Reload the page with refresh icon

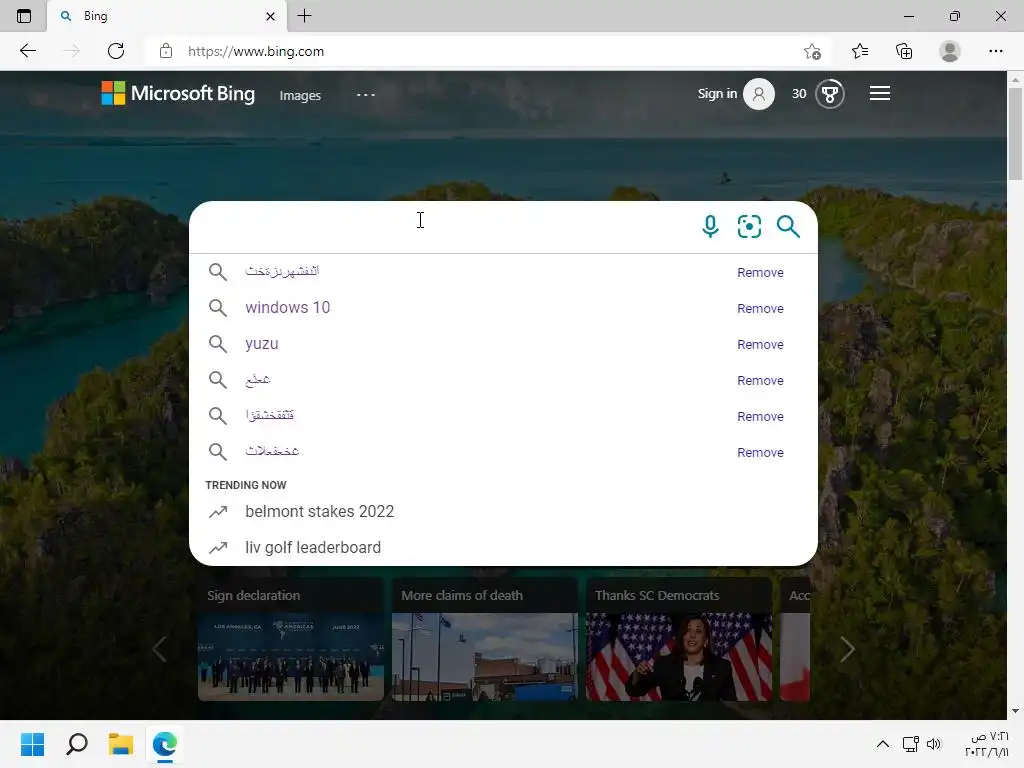click(x=116, y=51)
